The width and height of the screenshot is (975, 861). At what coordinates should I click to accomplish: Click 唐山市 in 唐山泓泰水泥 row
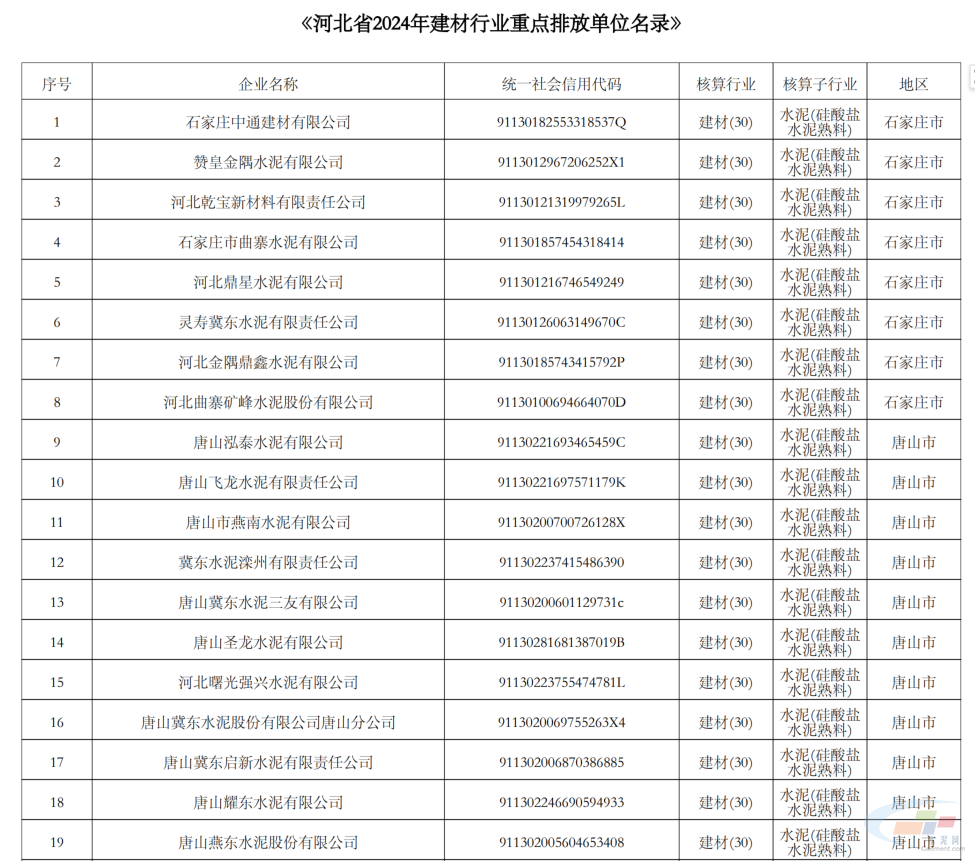(913, 443)
